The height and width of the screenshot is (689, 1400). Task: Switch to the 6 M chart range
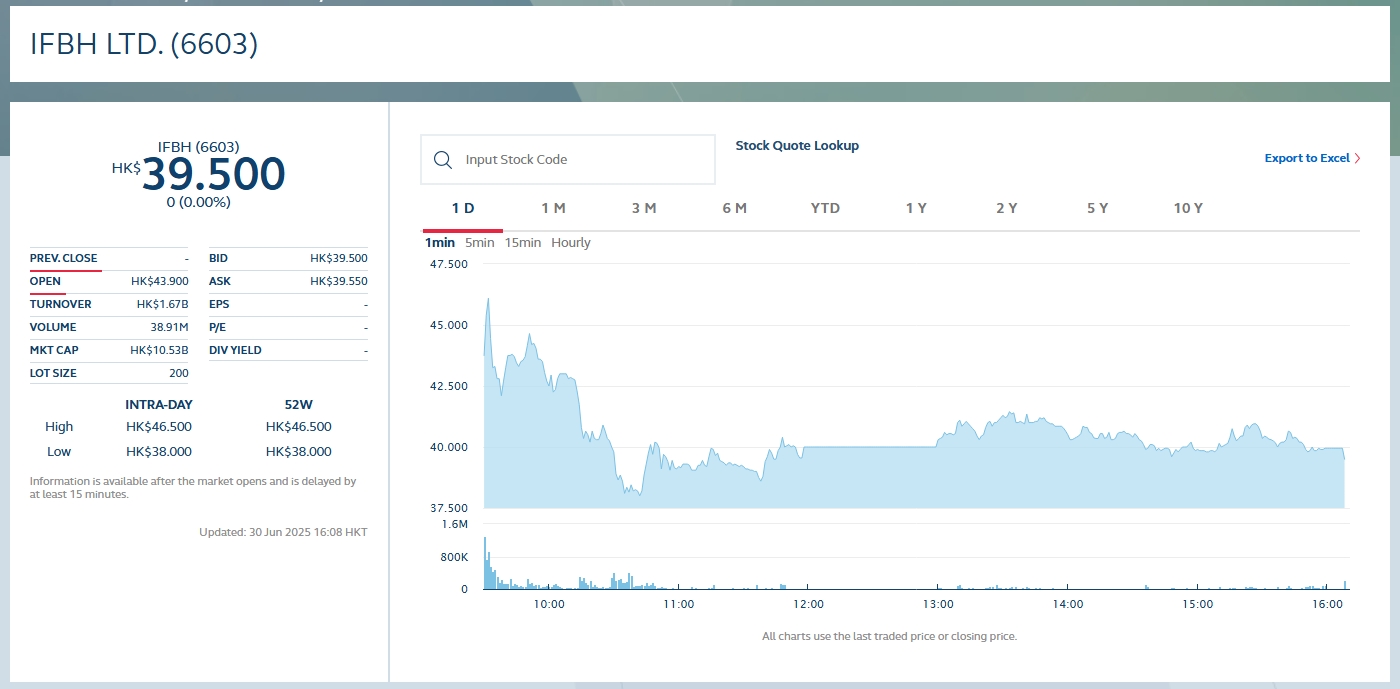pyautogui.click(x=734, y=208)
